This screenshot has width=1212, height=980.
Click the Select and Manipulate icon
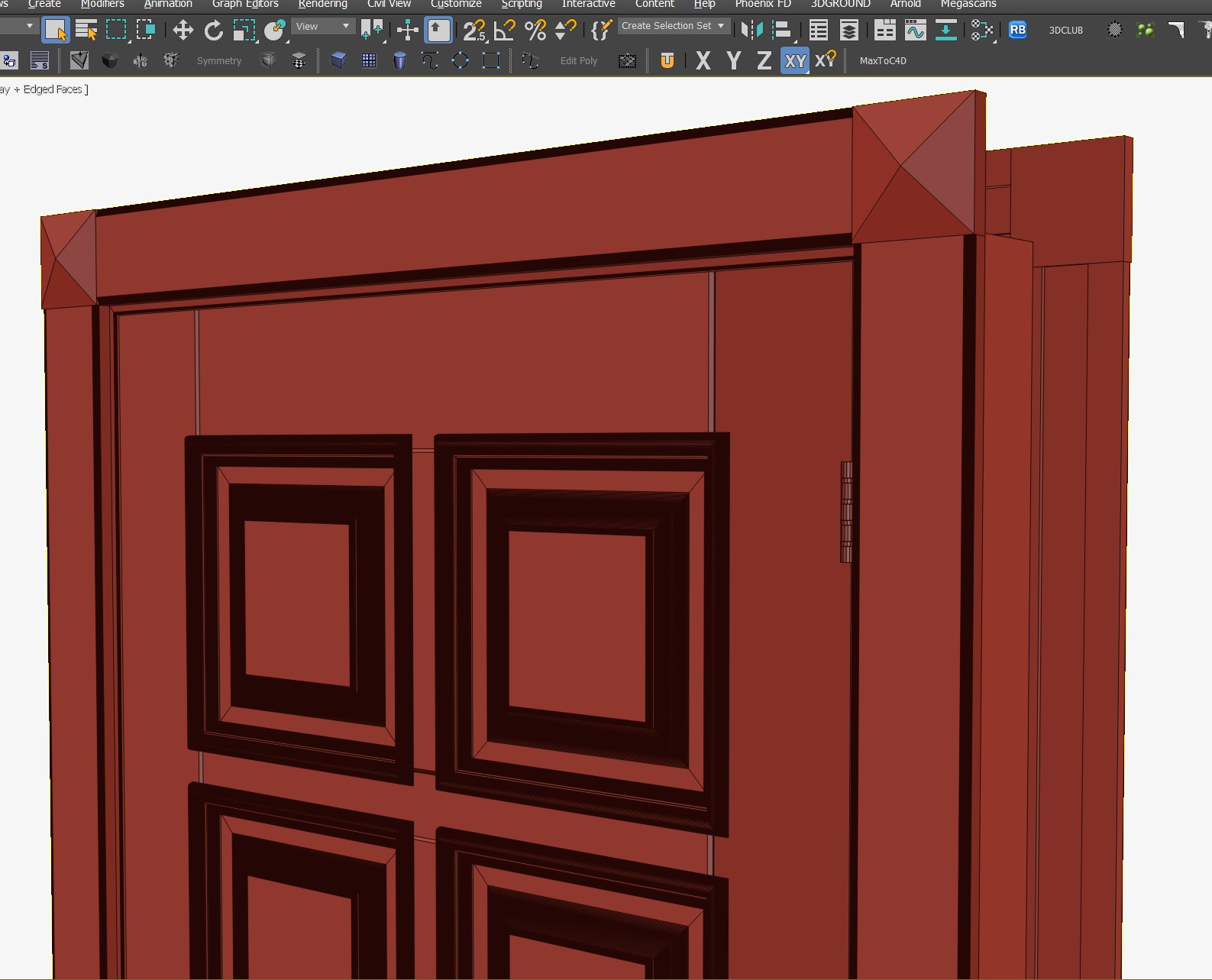pyautogui.click(x=408, y=31)
